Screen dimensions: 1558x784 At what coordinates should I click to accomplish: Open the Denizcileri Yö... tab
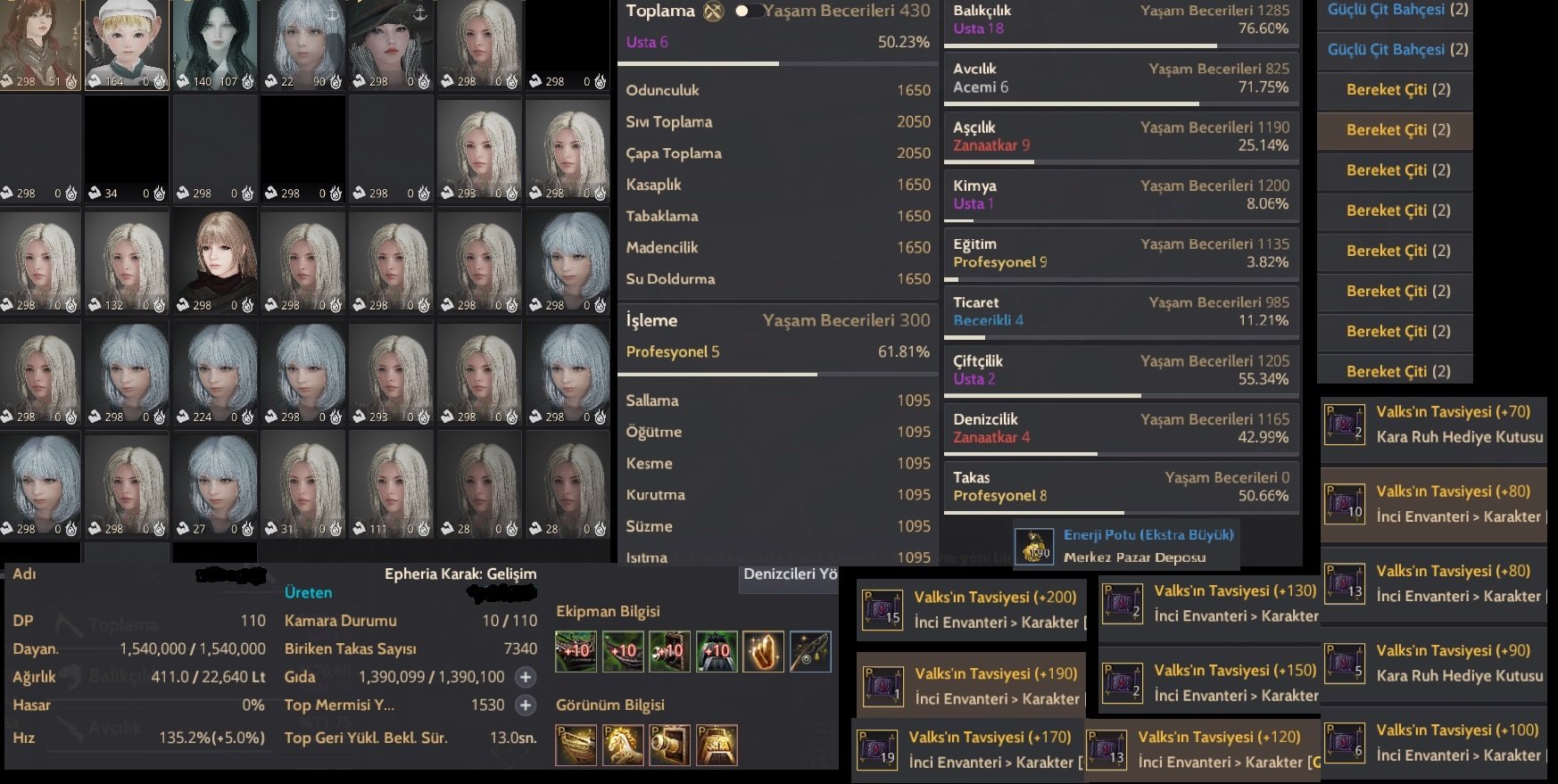point(789,575)
